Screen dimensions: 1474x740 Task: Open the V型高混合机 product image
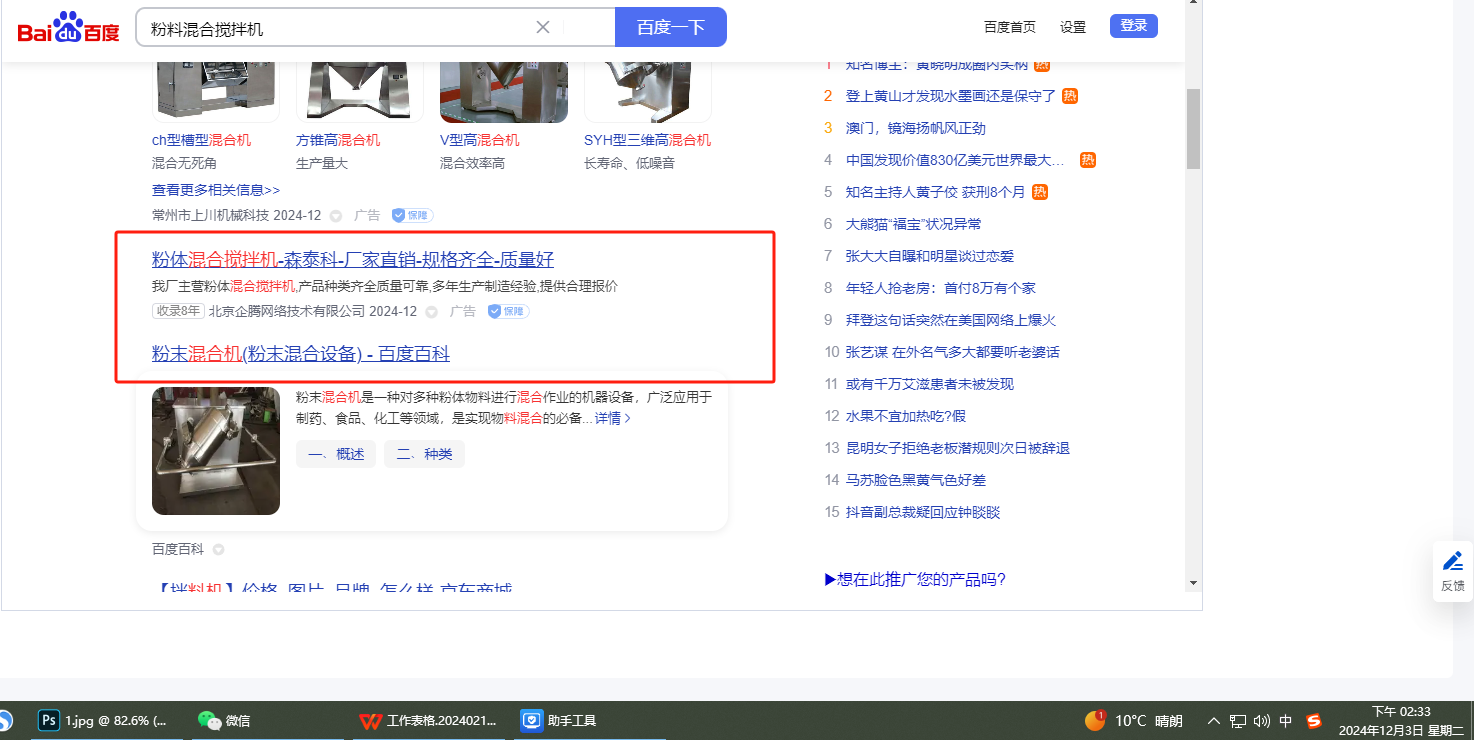(504, 91)
